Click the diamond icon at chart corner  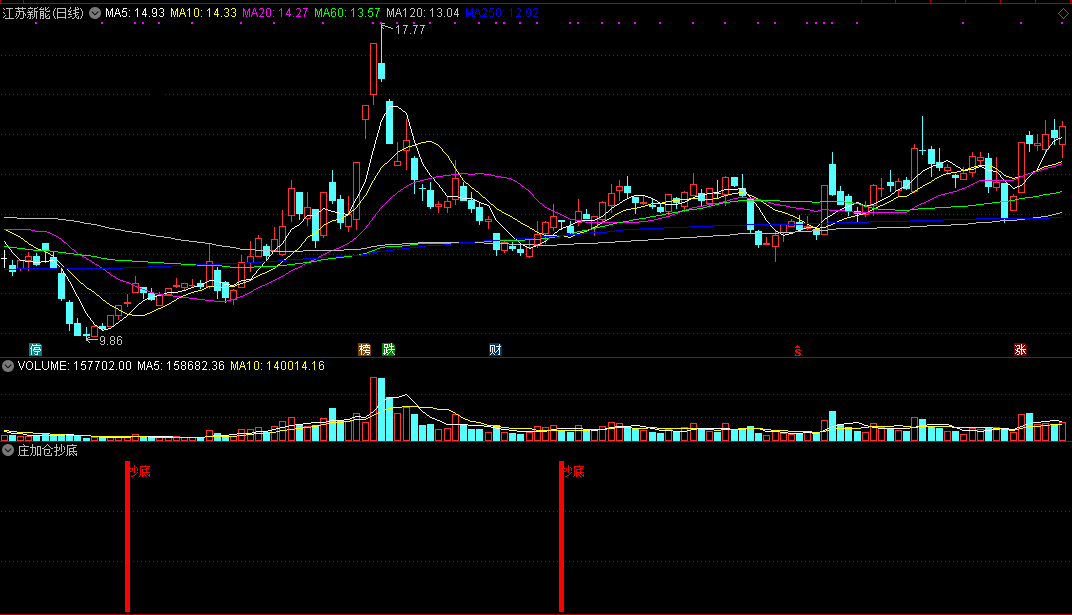click(1063, 13)
